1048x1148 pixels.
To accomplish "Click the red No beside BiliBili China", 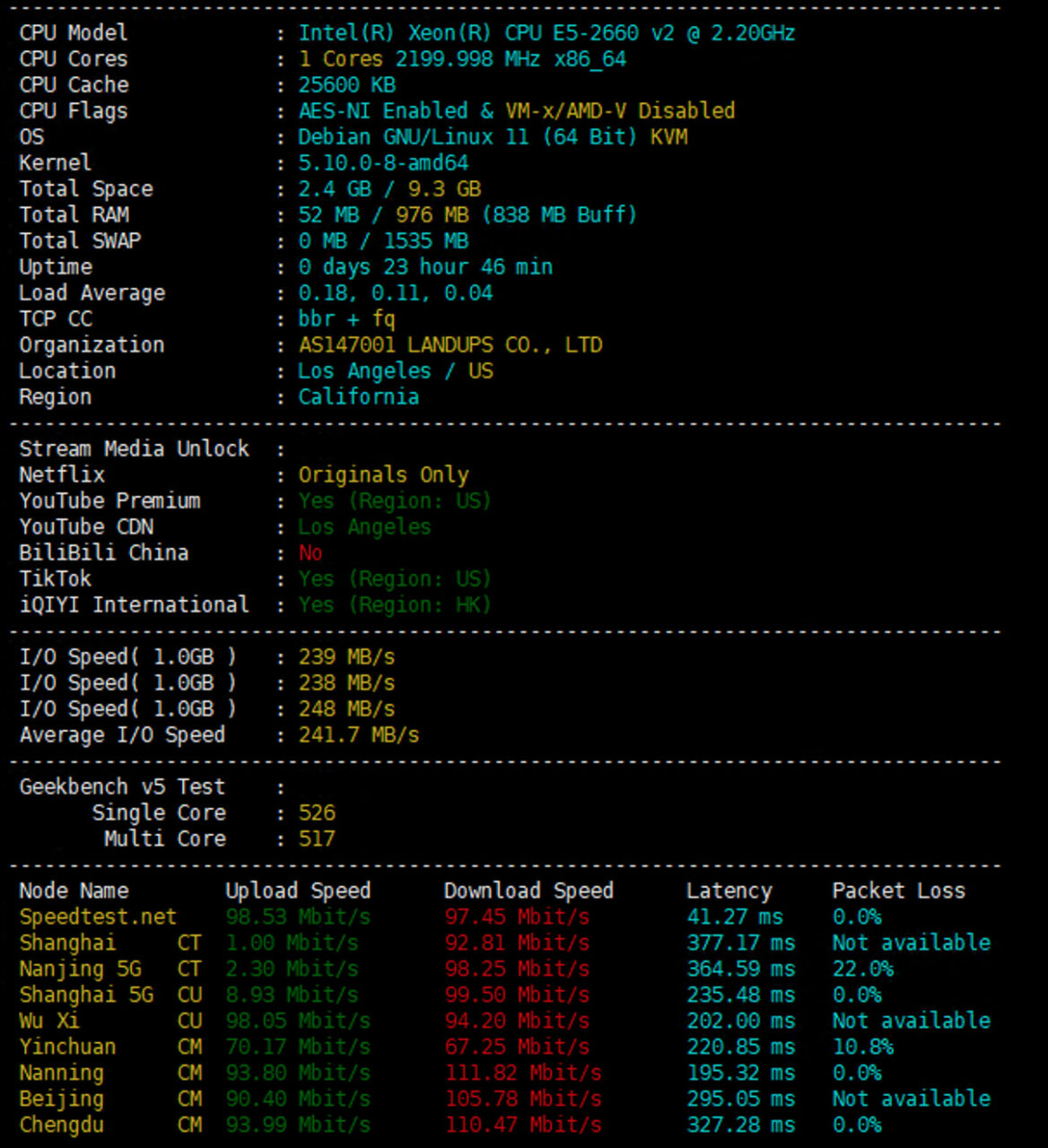I will pos(310,553).
